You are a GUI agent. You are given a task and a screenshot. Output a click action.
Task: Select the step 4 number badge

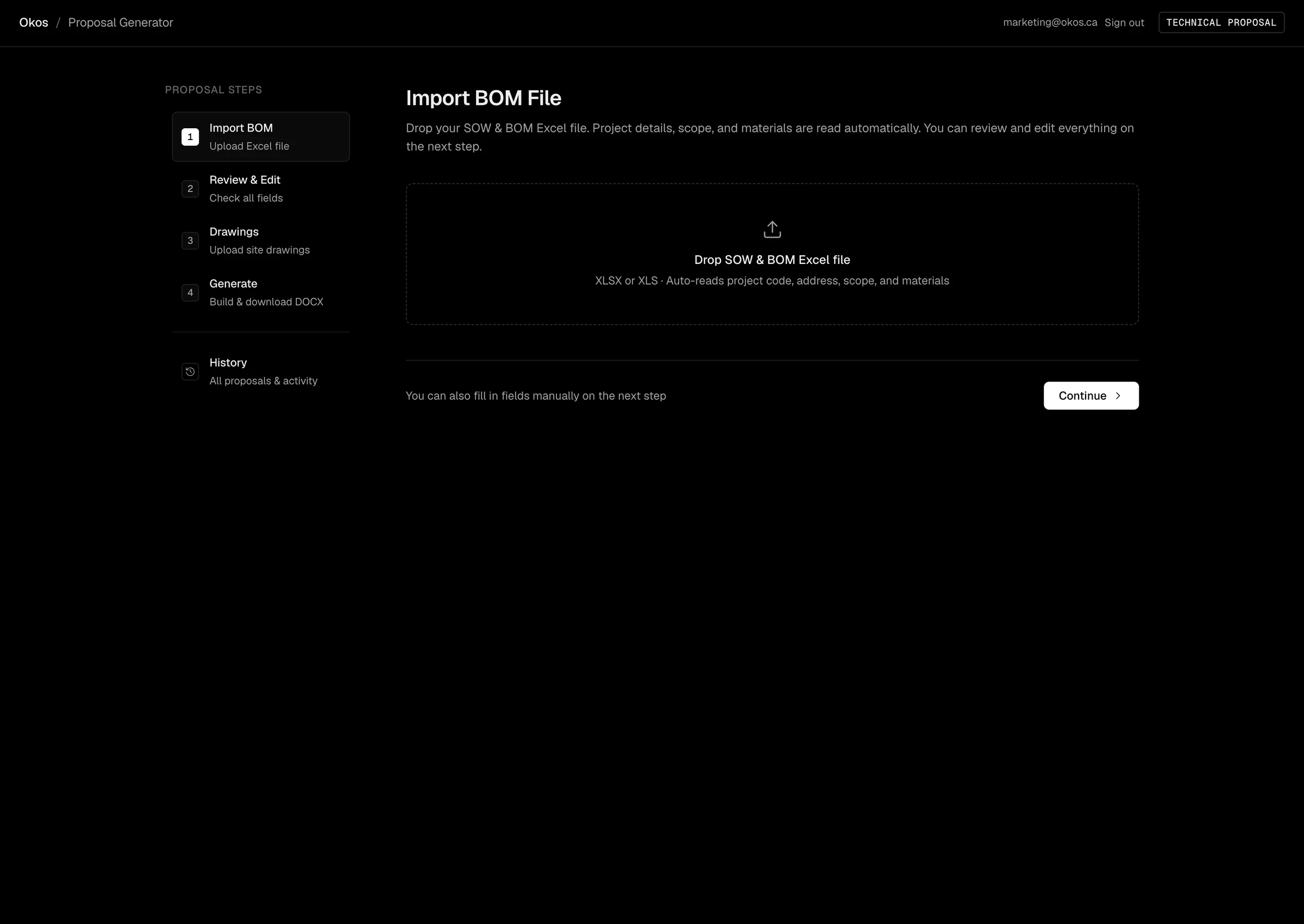point(190,292)
